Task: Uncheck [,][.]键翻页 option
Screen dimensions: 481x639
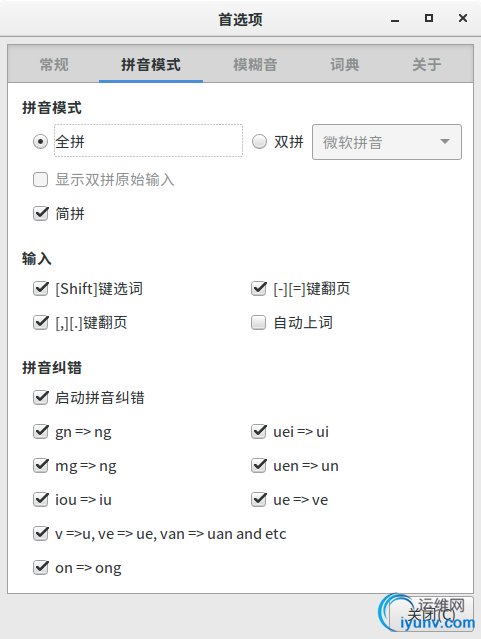Action: pos(40,322)
